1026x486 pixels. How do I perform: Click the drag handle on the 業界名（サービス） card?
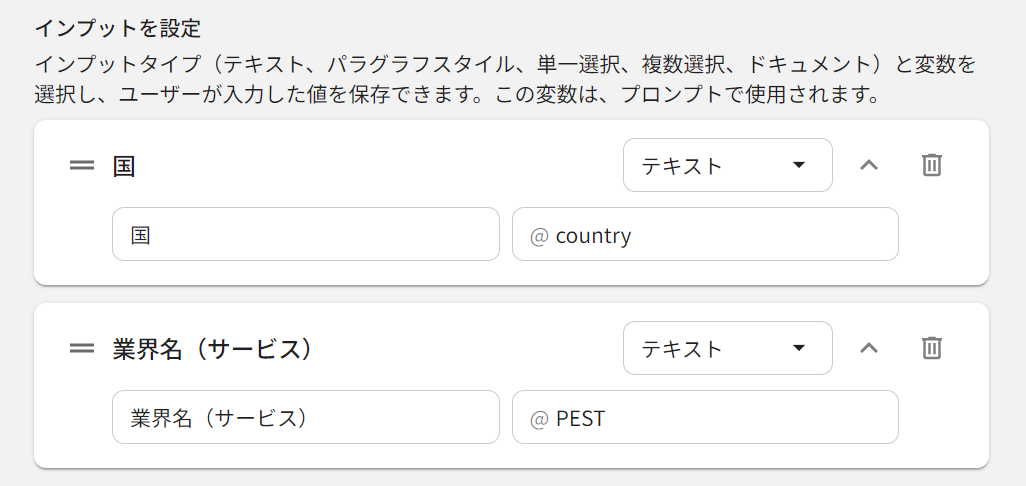pyautogui.click(x=82, y=348)
